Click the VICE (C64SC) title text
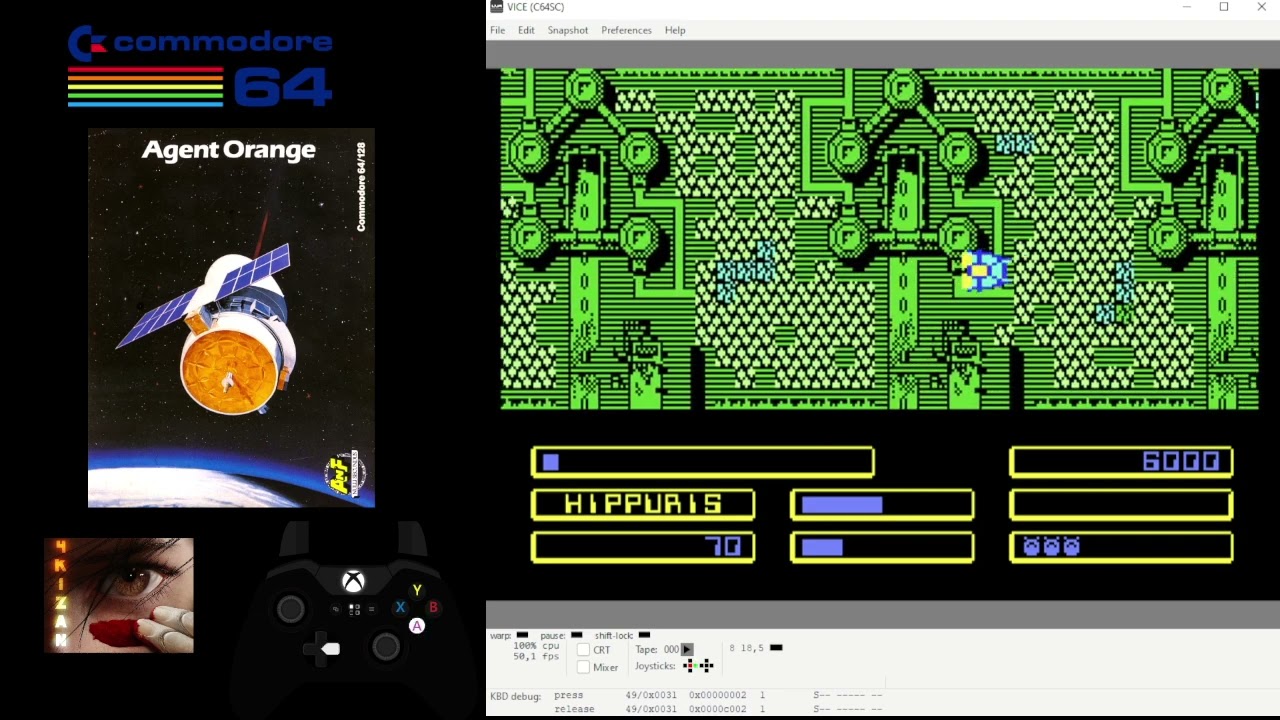The height and width of the screenshot is (720, 1280). (x=536, y=7)
